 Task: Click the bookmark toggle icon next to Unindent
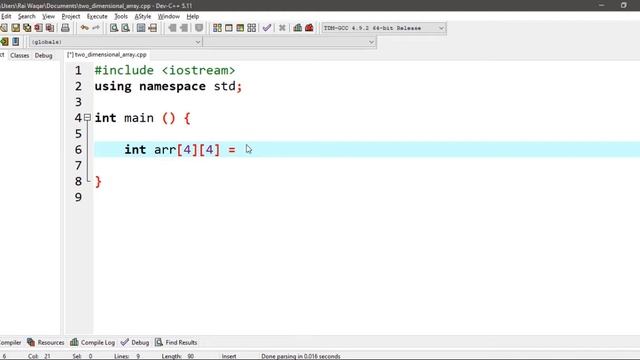[199, 28]
